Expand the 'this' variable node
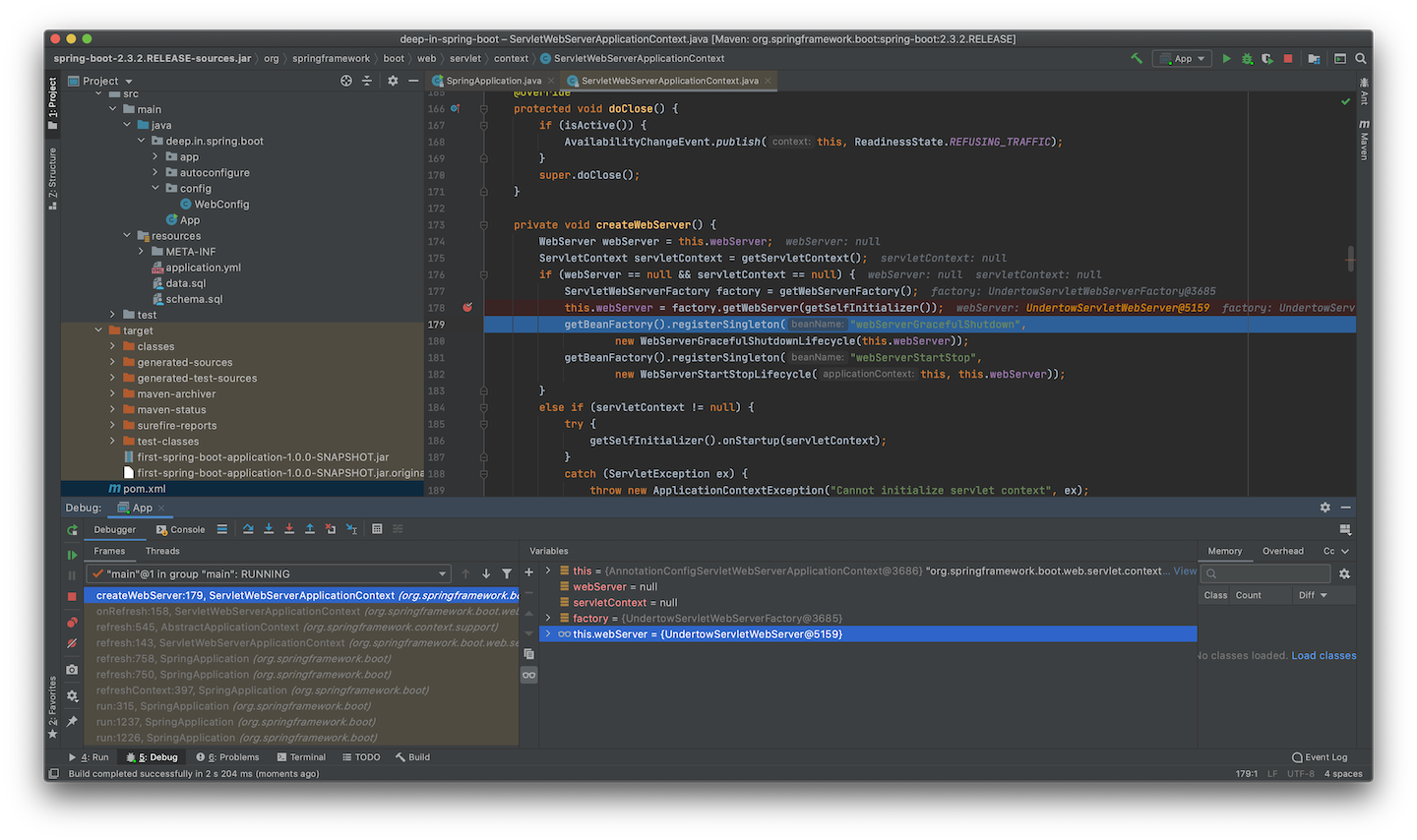The image size is (1417, 840). [548, 570]
